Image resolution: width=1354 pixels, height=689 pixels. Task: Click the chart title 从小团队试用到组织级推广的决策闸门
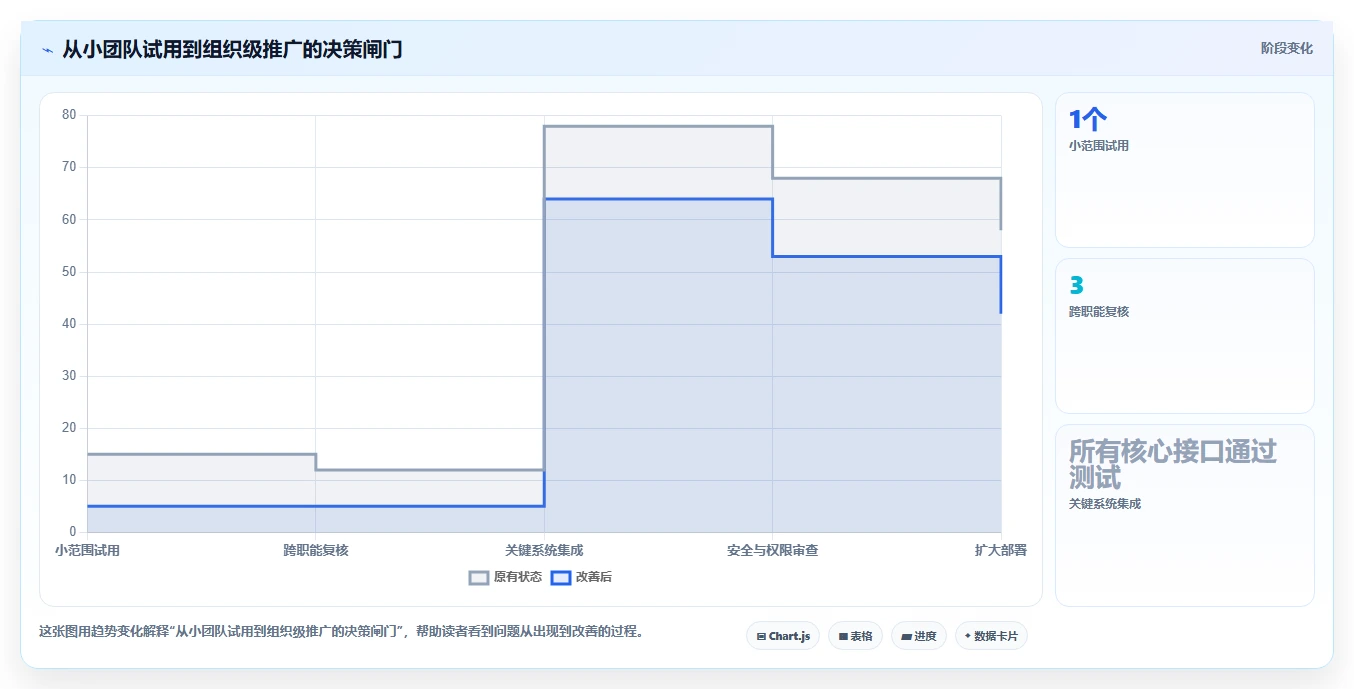232,49
